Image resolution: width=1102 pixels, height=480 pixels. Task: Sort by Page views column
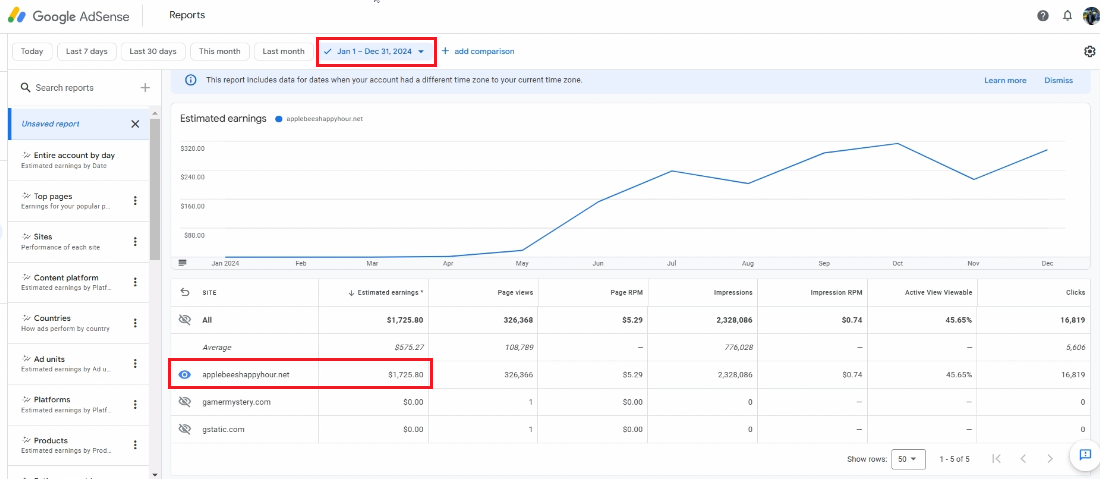(516, 292)
